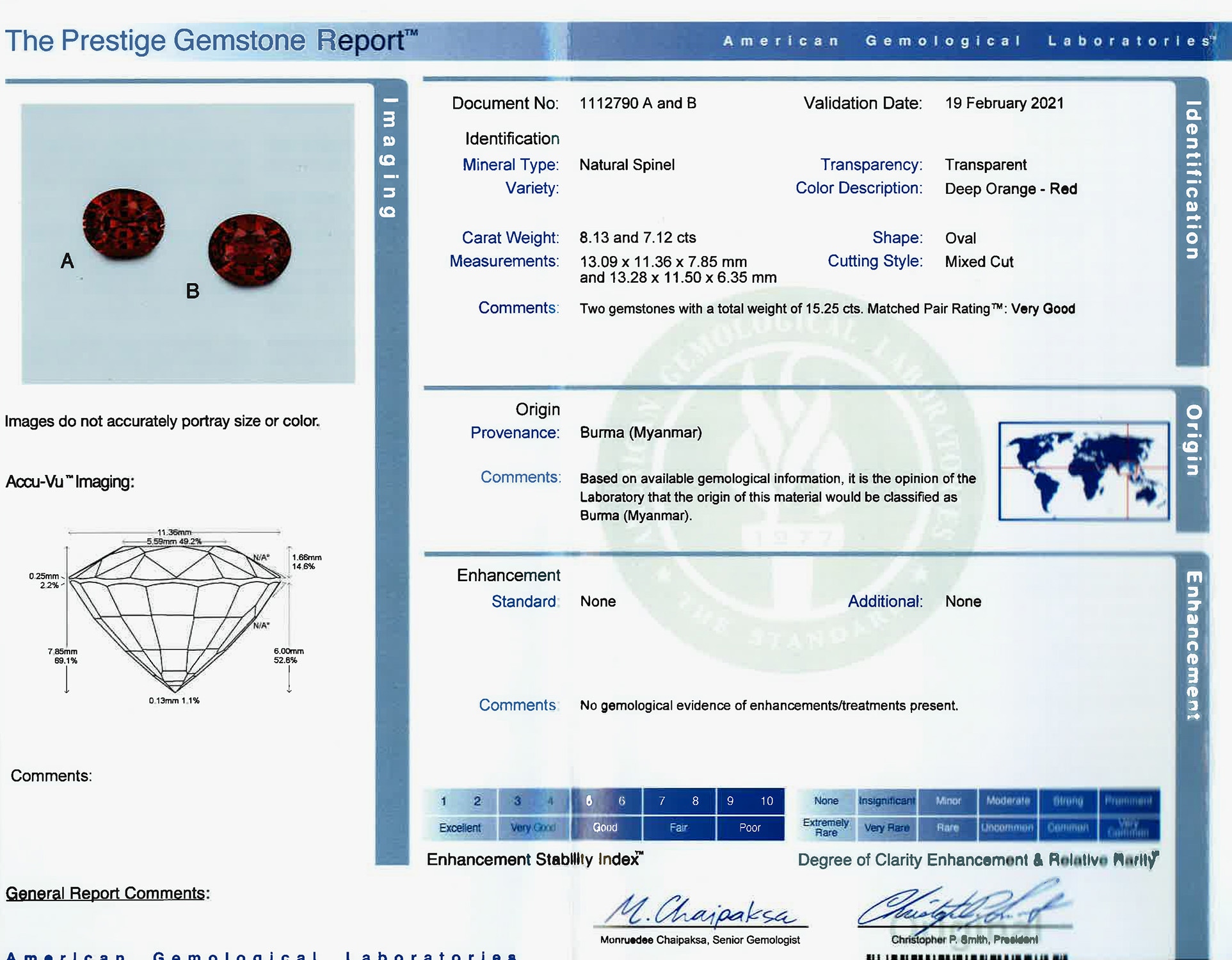The height and width of the screenshot is (960, 1232).
Task: Click gemstone B in the photo
Action: coord(250,250)
